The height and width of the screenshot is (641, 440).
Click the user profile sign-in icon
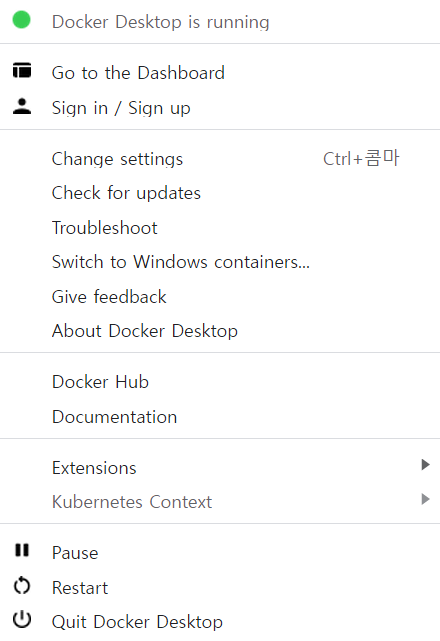point(22,106)
